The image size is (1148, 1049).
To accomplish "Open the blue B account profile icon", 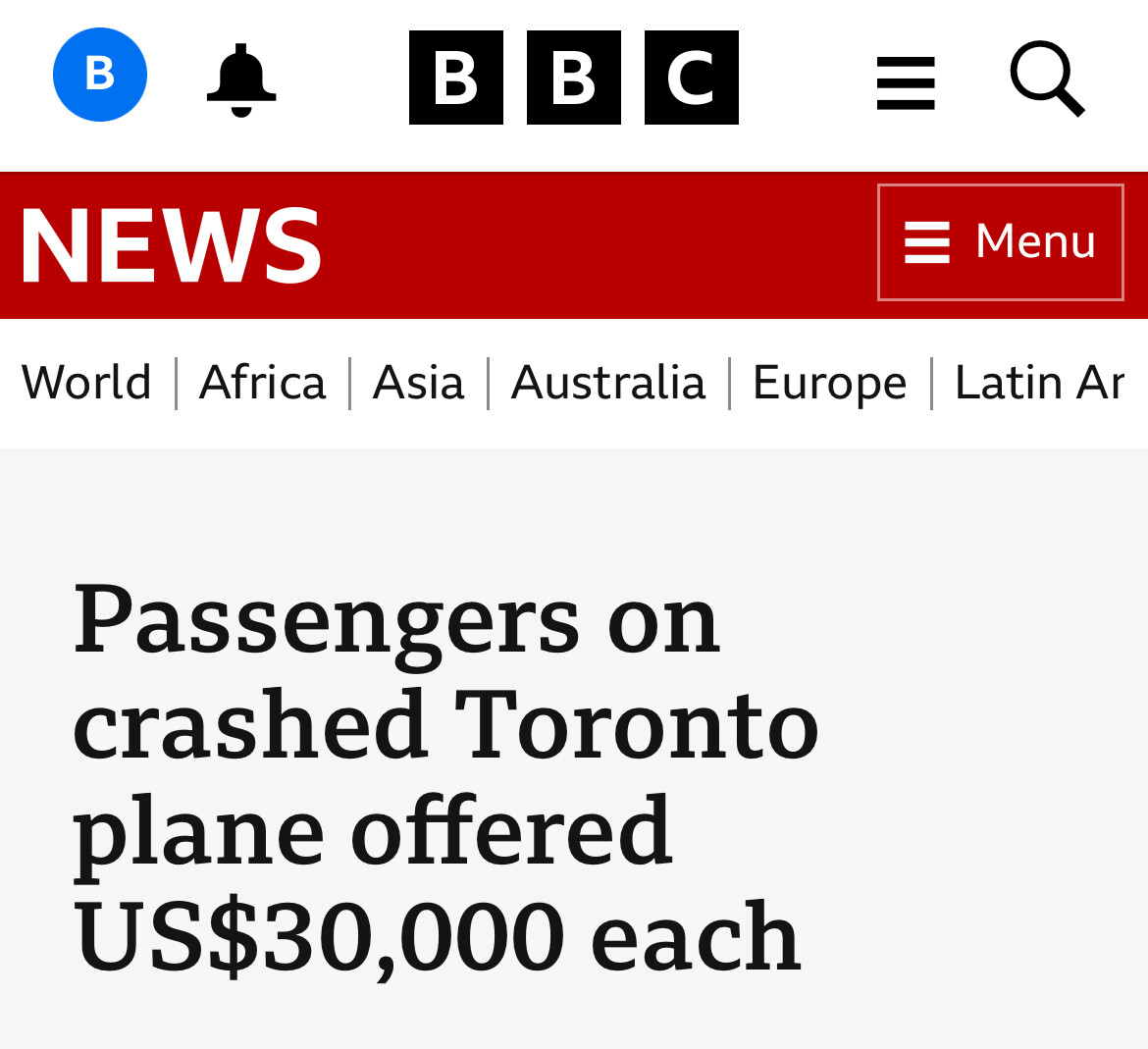I will pos(99,75).
